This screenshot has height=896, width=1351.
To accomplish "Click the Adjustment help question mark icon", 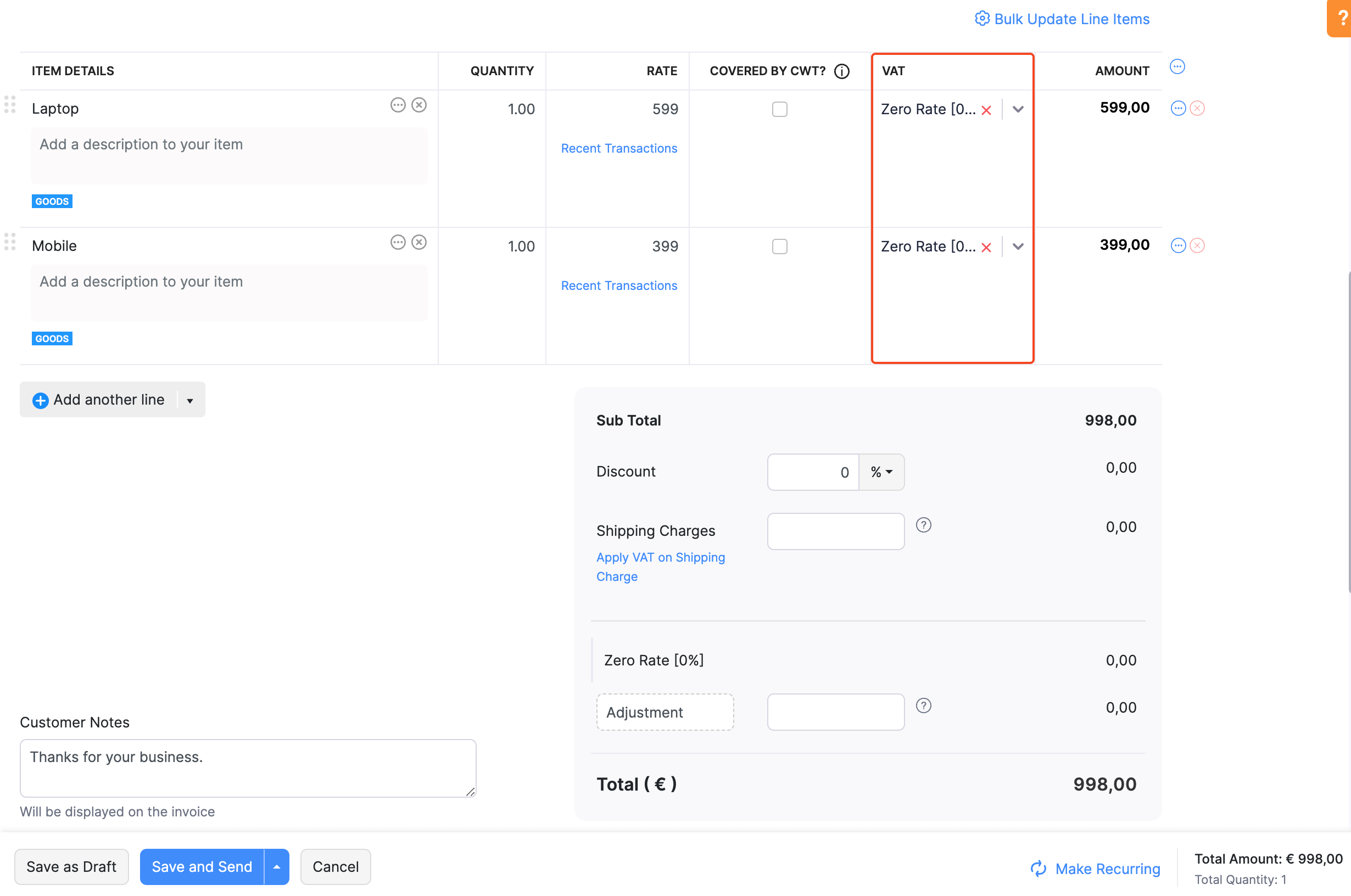I will 924,705.
